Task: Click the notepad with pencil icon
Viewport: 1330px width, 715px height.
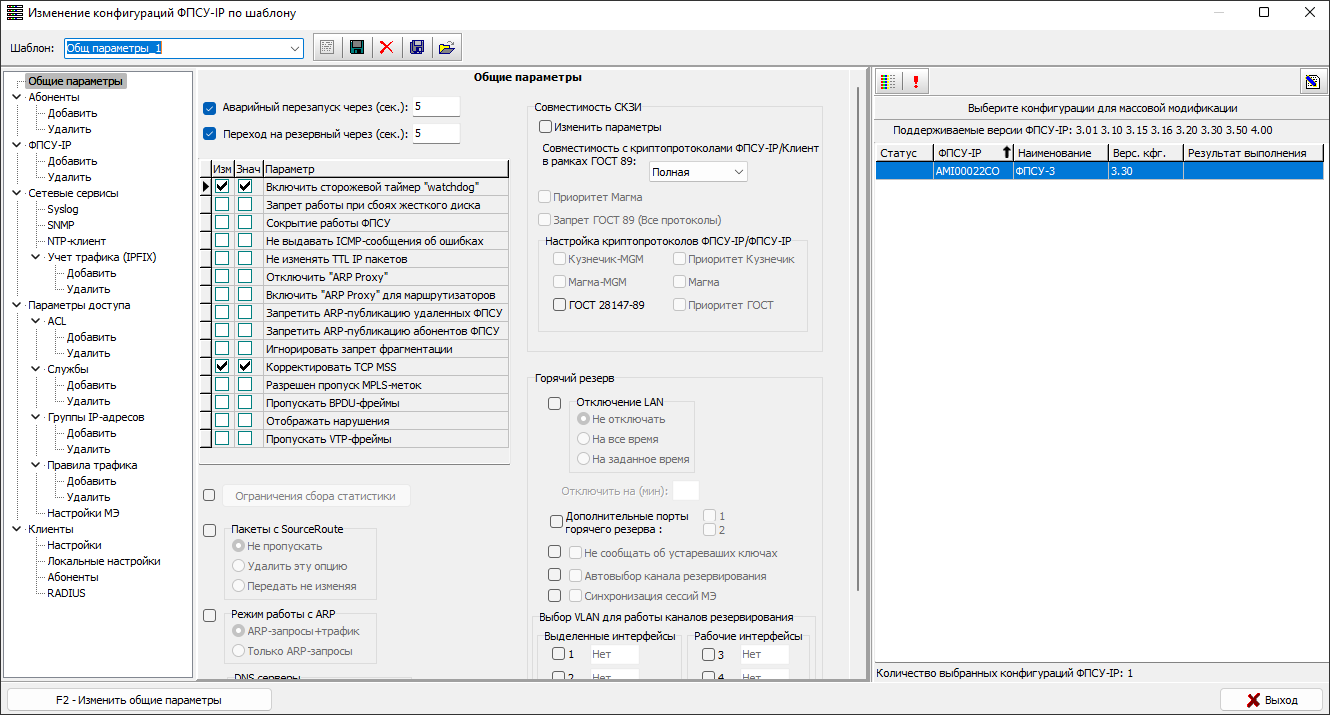Action: pyautogui.click(x=1311, y=82)
